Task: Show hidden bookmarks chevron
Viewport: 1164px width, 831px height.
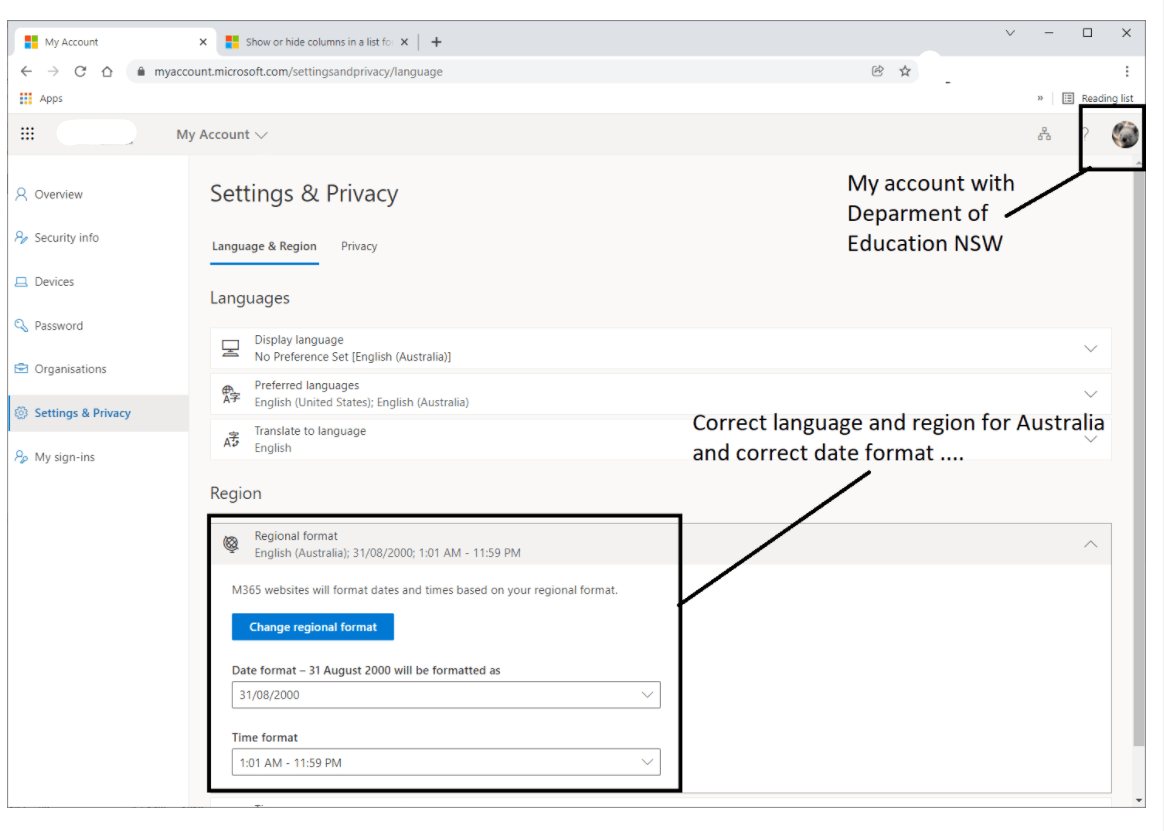Action: pos(1040,98)
